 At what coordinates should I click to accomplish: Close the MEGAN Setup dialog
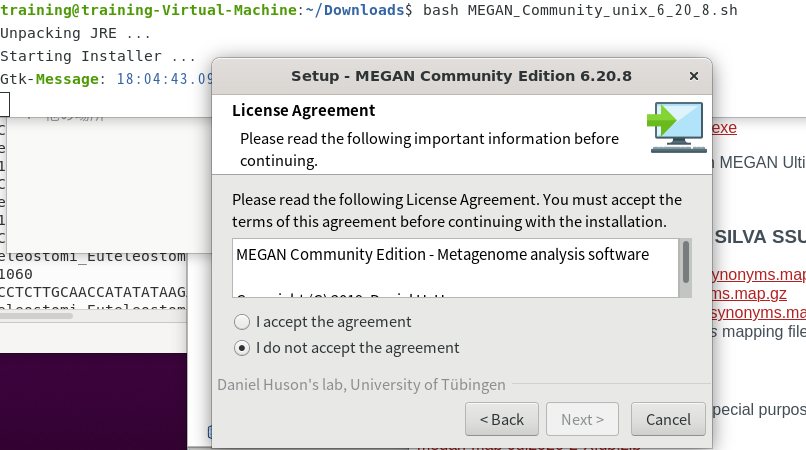click(693, 76)
